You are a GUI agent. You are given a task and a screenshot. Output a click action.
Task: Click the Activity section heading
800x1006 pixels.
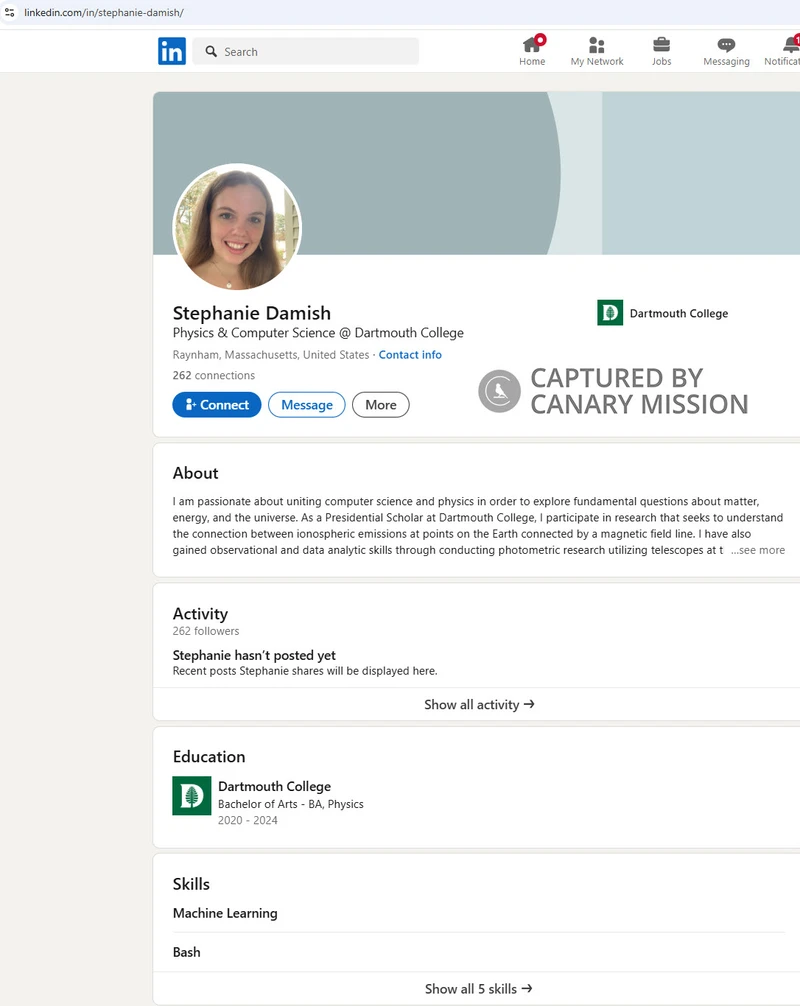(x=200, y=614)
